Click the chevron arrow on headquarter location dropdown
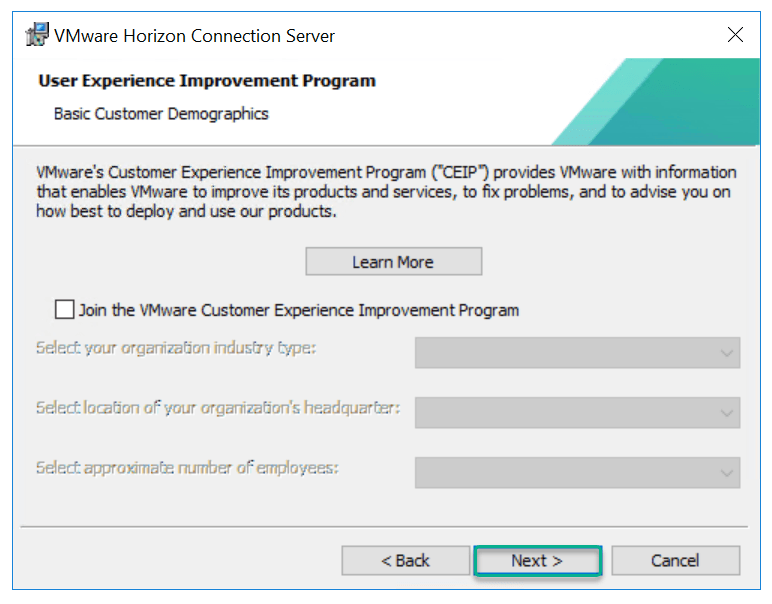The image size is (772, 604). (x=725, y=412)
